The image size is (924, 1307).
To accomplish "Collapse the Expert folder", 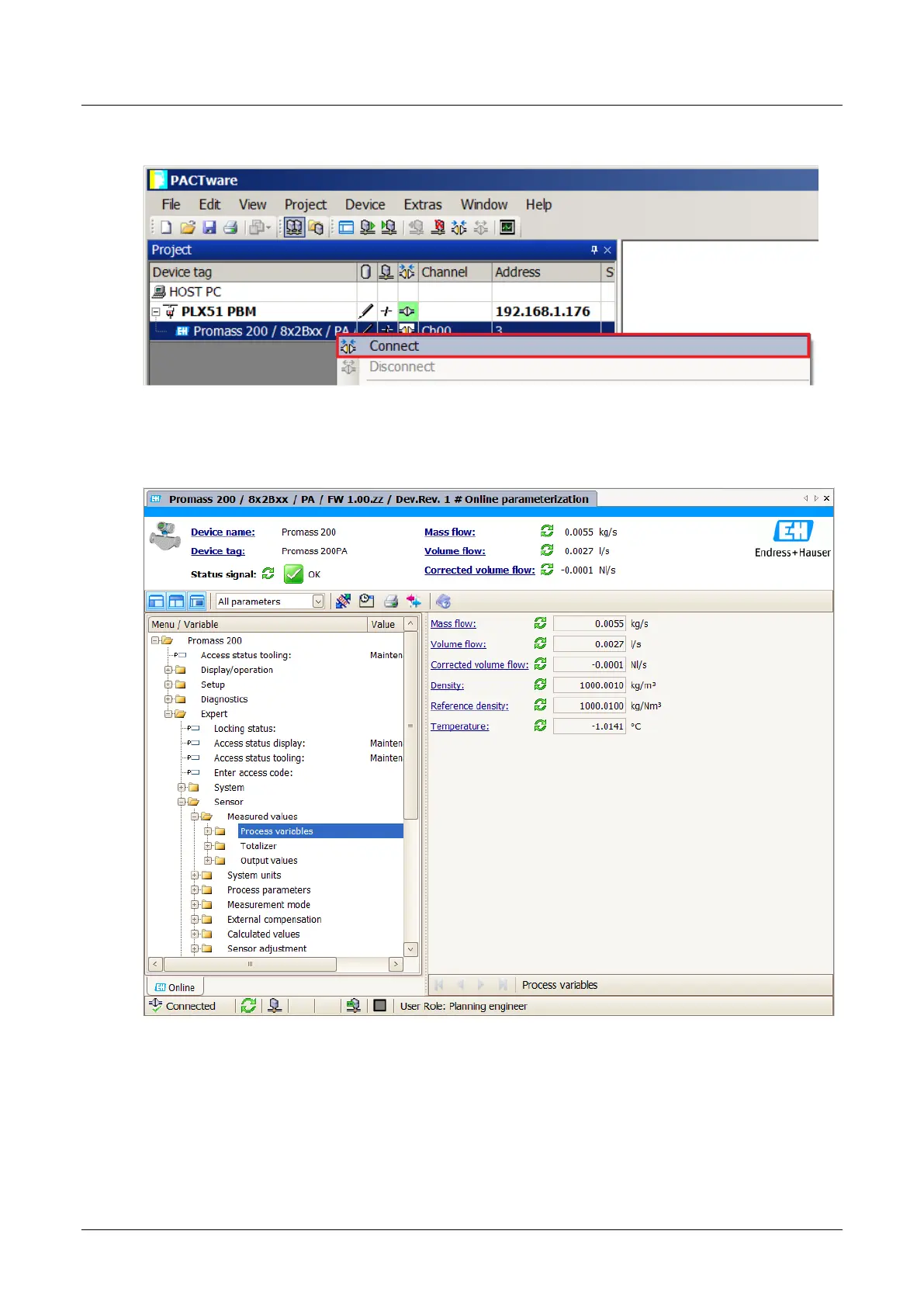I will pos(168,714).
